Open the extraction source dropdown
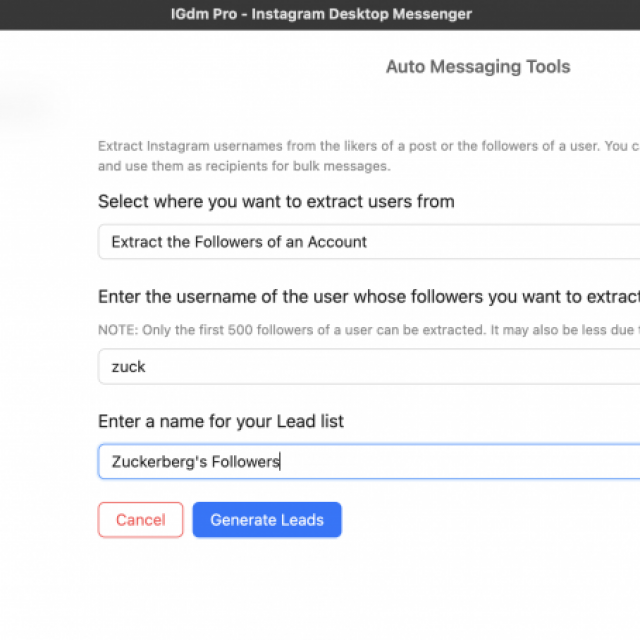Viewport: 640px width, 640px height. point(369,242)
